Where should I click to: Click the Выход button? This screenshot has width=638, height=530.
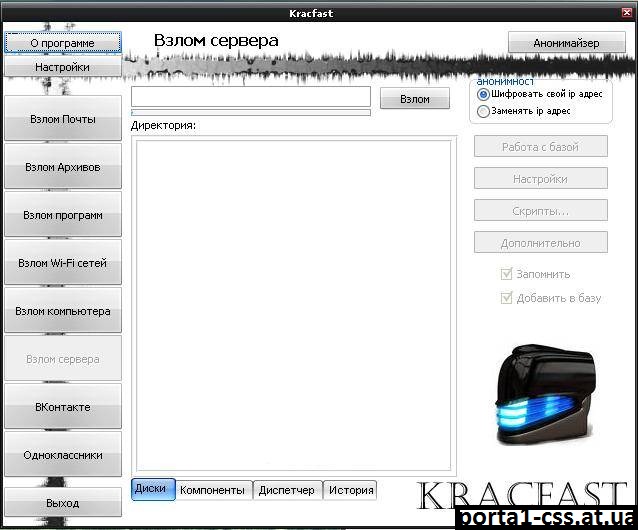click(x=62, y=503)
